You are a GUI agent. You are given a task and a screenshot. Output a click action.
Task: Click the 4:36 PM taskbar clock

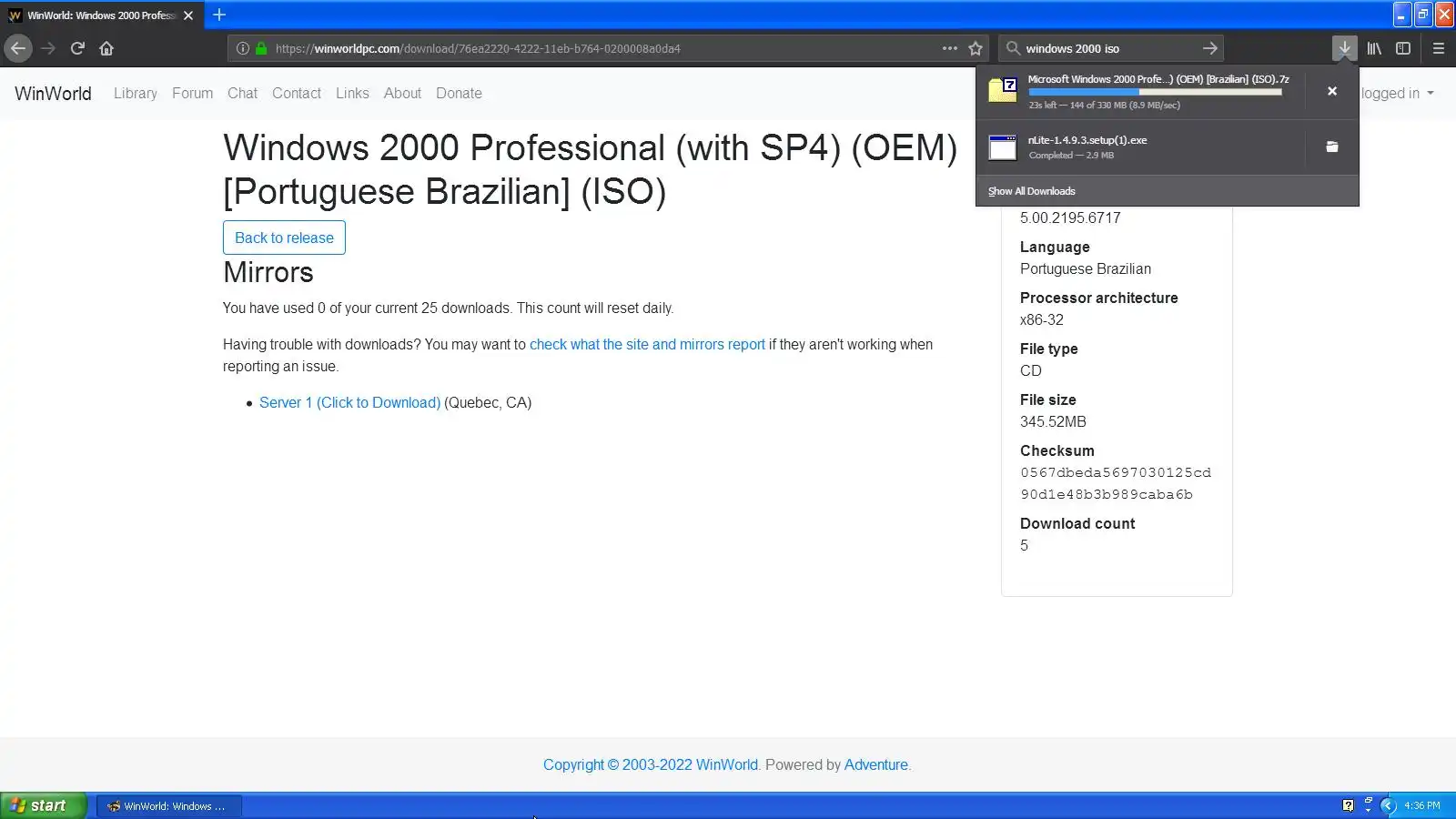(x=1421, y=805)
